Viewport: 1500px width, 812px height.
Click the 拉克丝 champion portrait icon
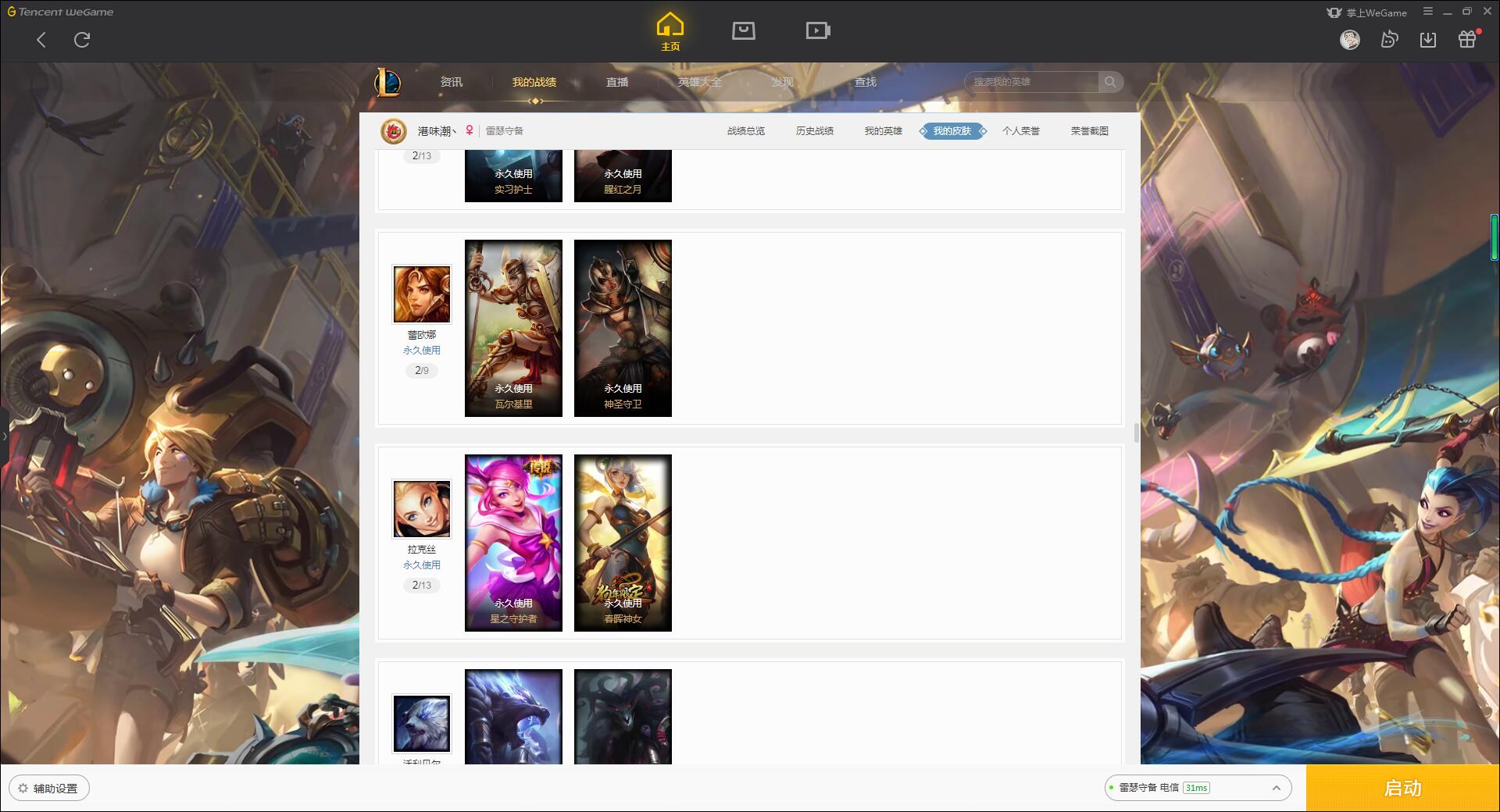pyautogui.click(x=422, y=509)
